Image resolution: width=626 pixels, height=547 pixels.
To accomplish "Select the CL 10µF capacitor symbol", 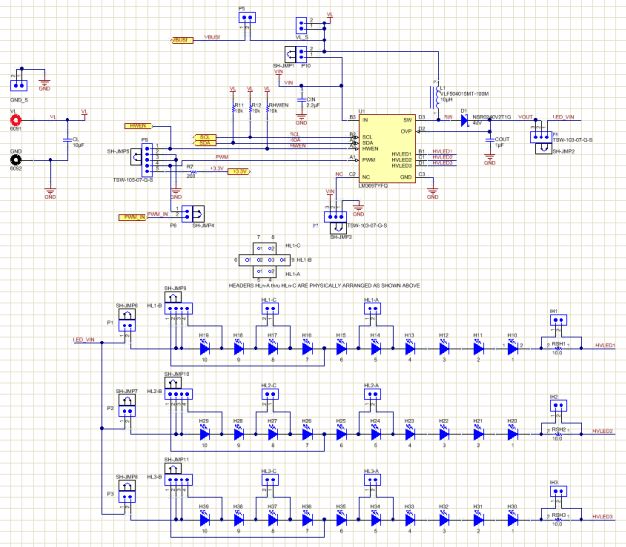I will pos(67,140).
